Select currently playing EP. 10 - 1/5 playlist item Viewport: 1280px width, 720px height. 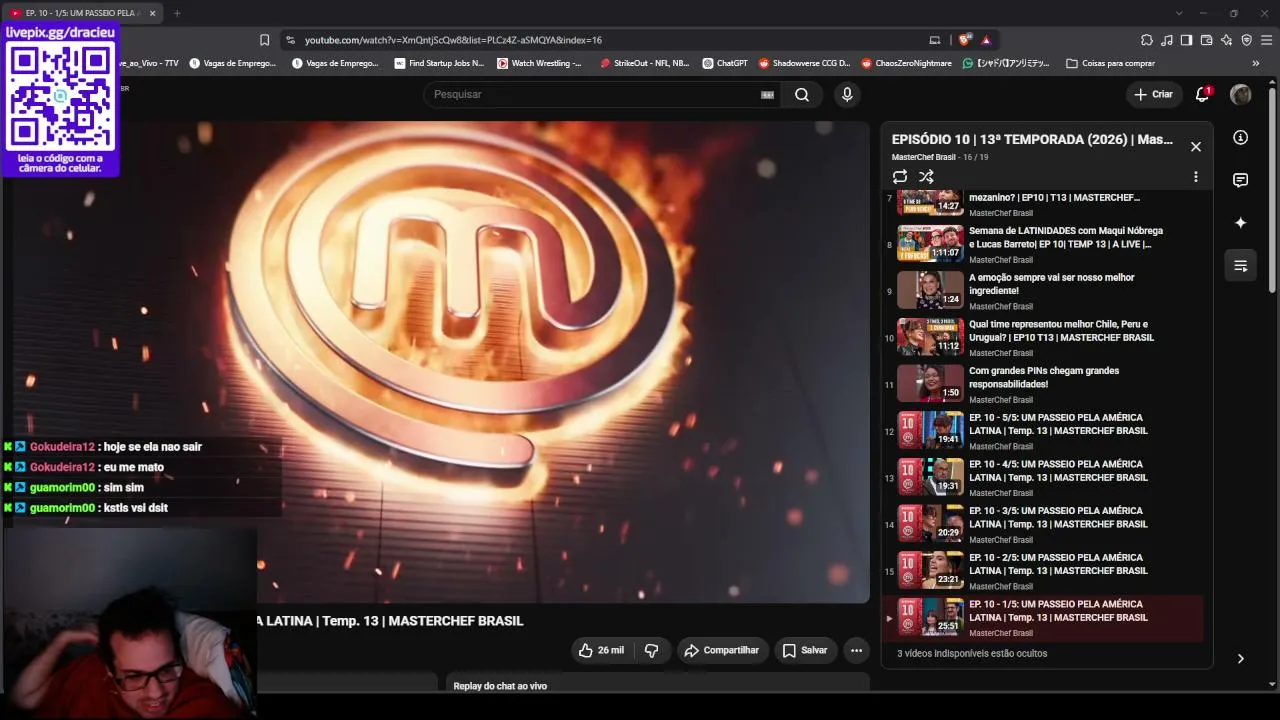point(1044,618)
